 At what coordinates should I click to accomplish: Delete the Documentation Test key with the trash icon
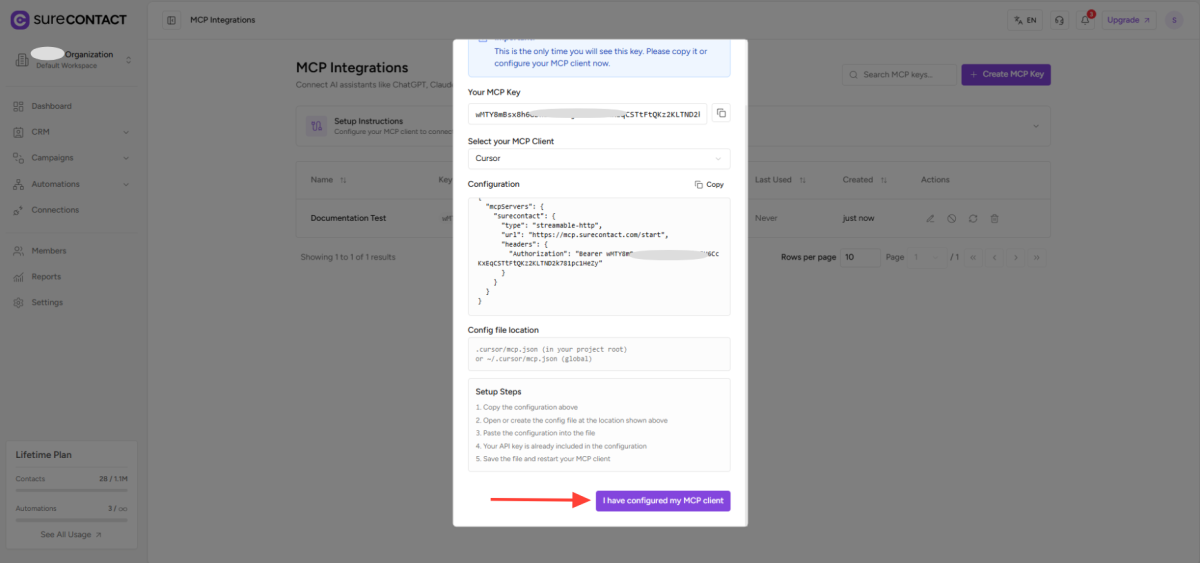pos(994,218)
